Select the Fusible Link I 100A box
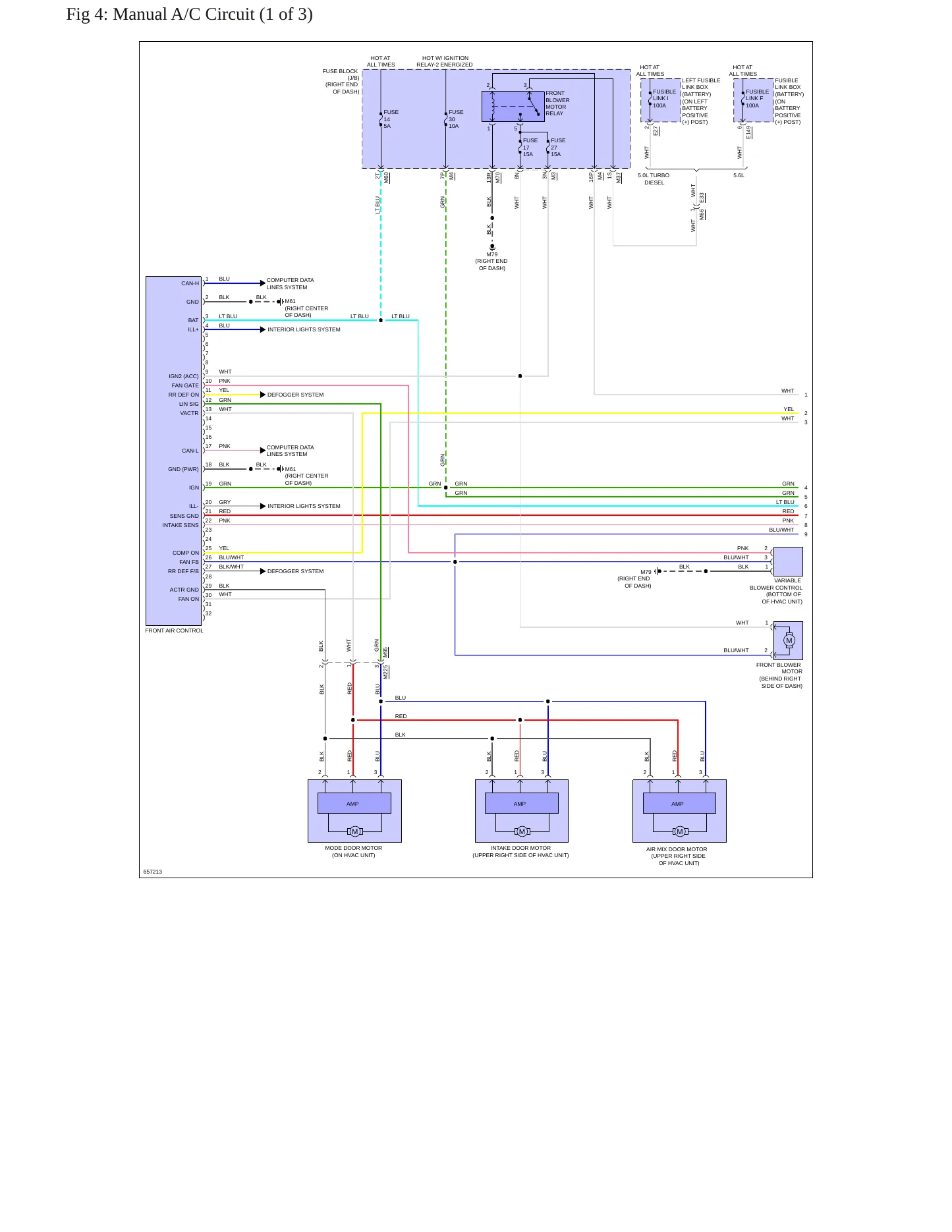This screenshot has height=1232, width=952. click(661, 100)
